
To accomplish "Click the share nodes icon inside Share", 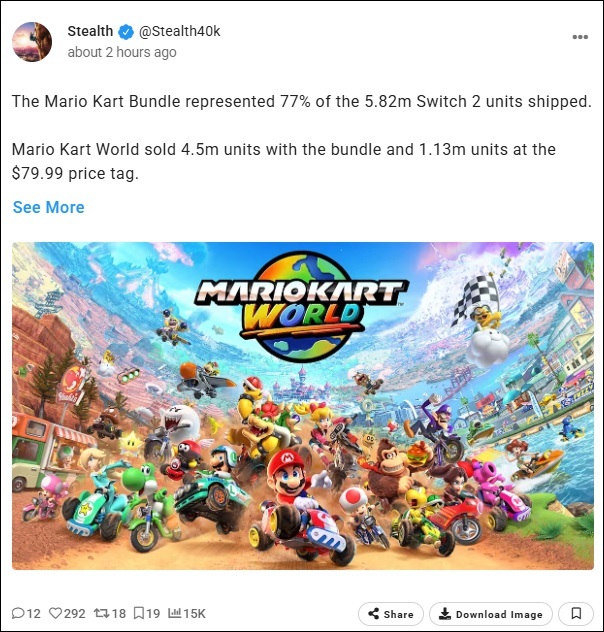I will coord(374,614).
